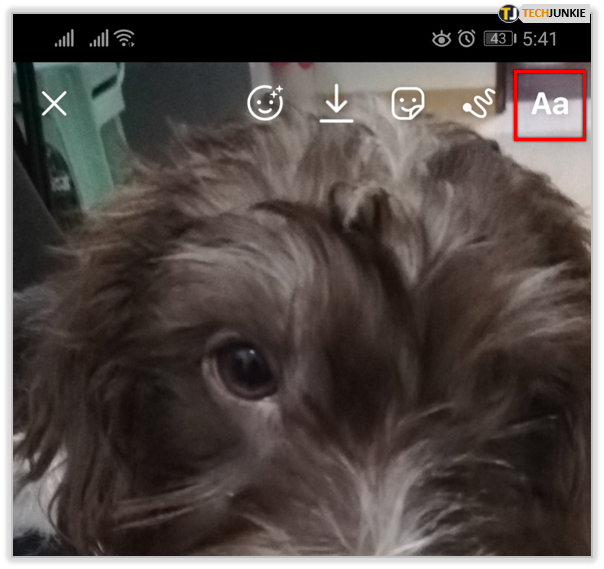Tap the empty black status bar center
Image resolution: width=604 pixels, height=569 pixels.
[280, 39]
